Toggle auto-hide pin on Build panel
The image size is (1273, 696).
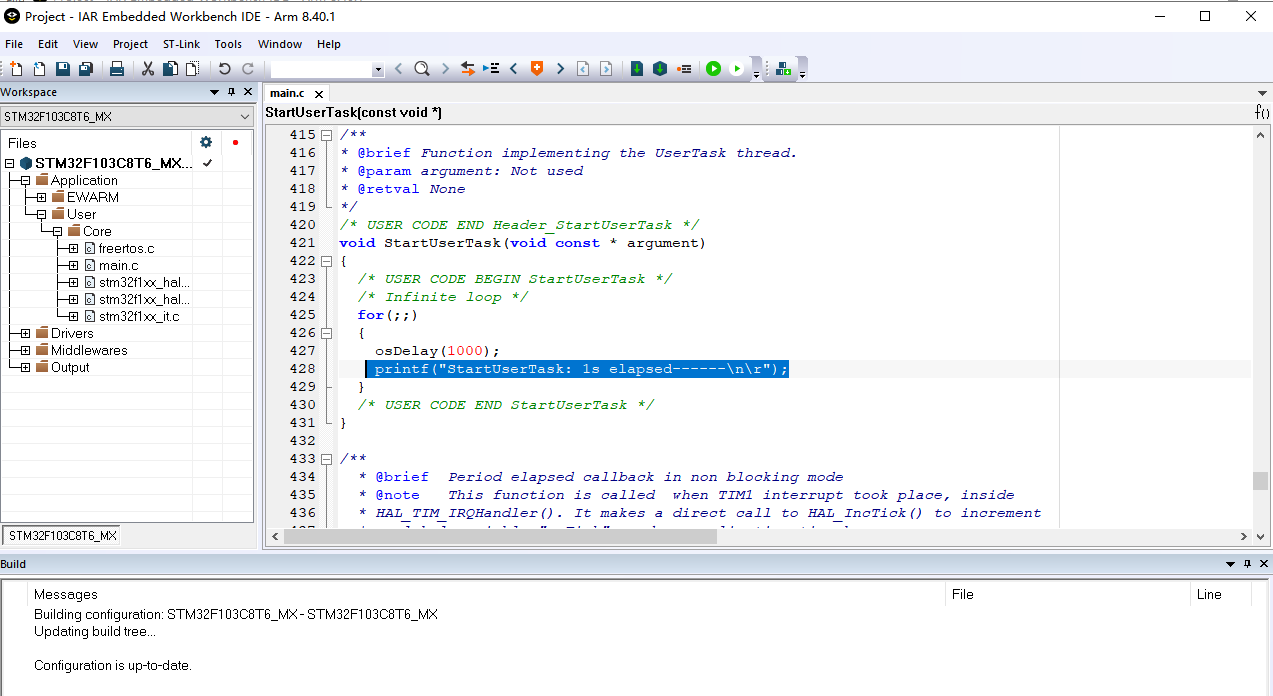pyautogui.click(x=1247, y=564)
